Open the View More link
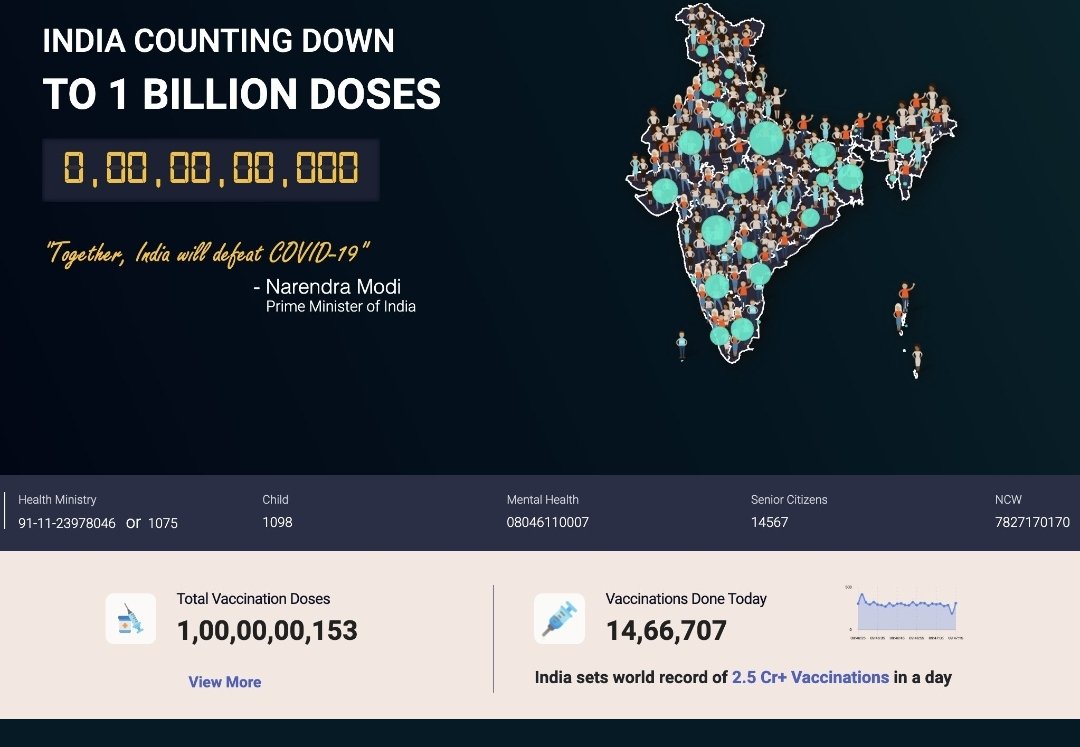The image size is (1080, 747). point(225,682)
